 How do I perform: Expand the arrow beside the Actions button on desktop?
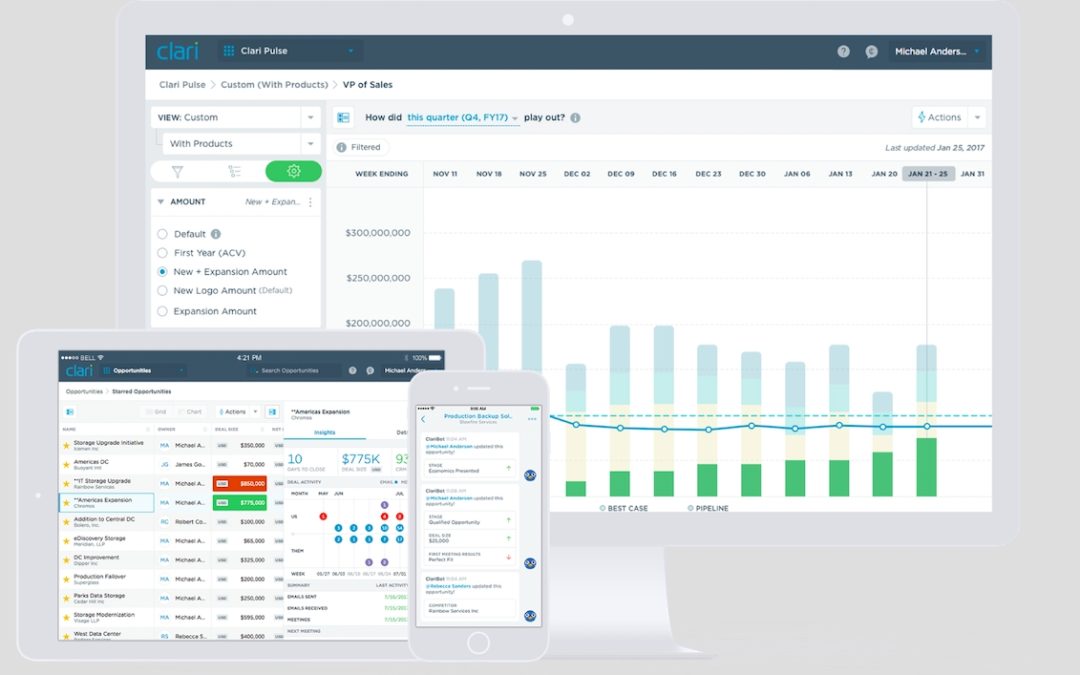977,118
